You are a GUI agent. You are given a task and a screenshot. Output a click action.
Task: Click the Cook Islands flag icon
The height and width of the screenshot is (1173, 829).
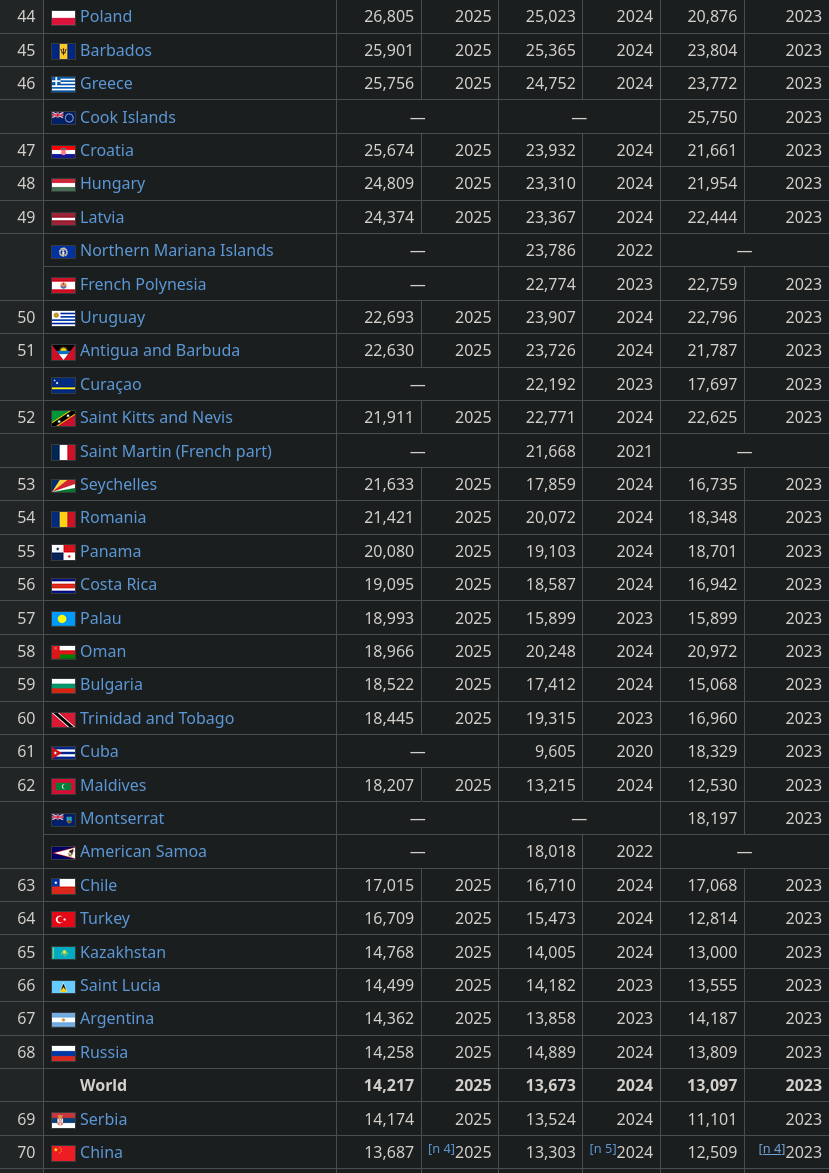pyautogui.click(x=63, y=117)
